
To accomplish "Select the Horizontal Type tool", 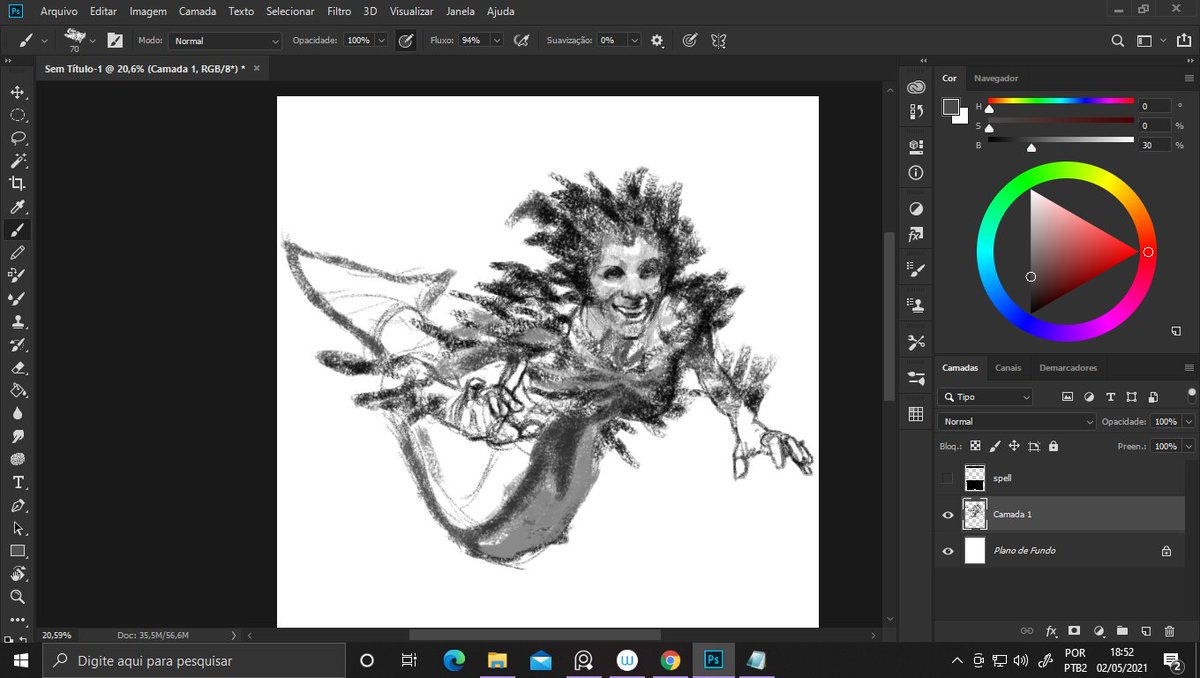I will tap(18, 482).
